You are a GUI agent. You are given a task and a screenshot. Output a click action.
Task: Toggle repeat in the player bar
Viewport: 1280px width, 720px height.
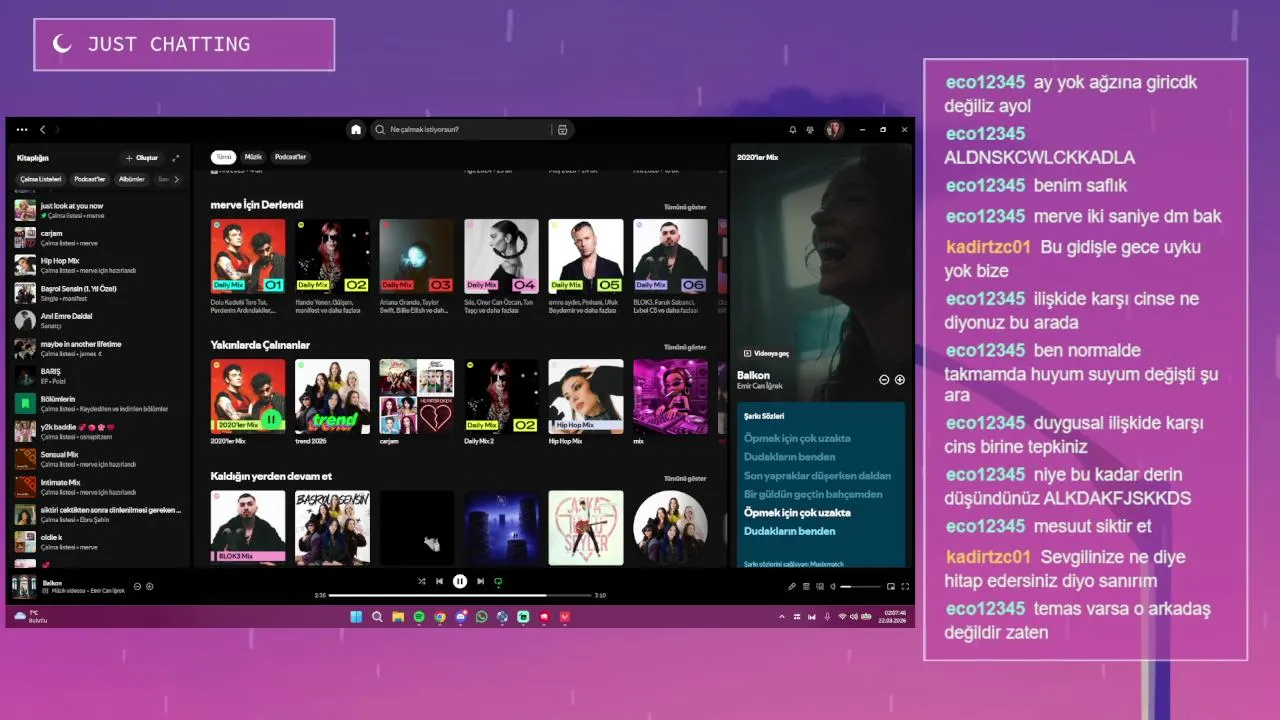click(x=498, y=581)
